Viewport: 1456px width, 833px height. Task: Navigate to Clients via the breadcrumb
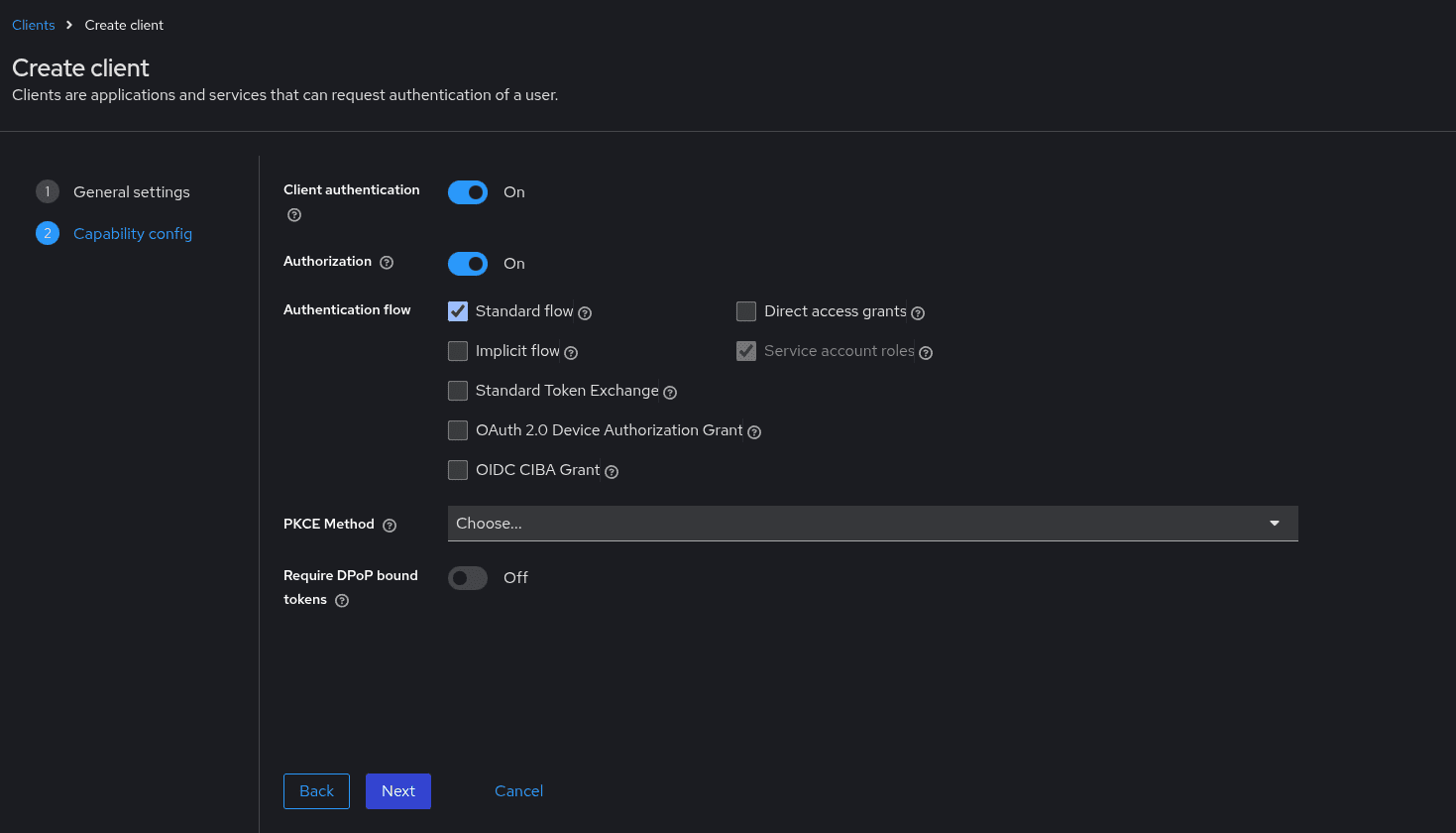[x=33, y=24]
